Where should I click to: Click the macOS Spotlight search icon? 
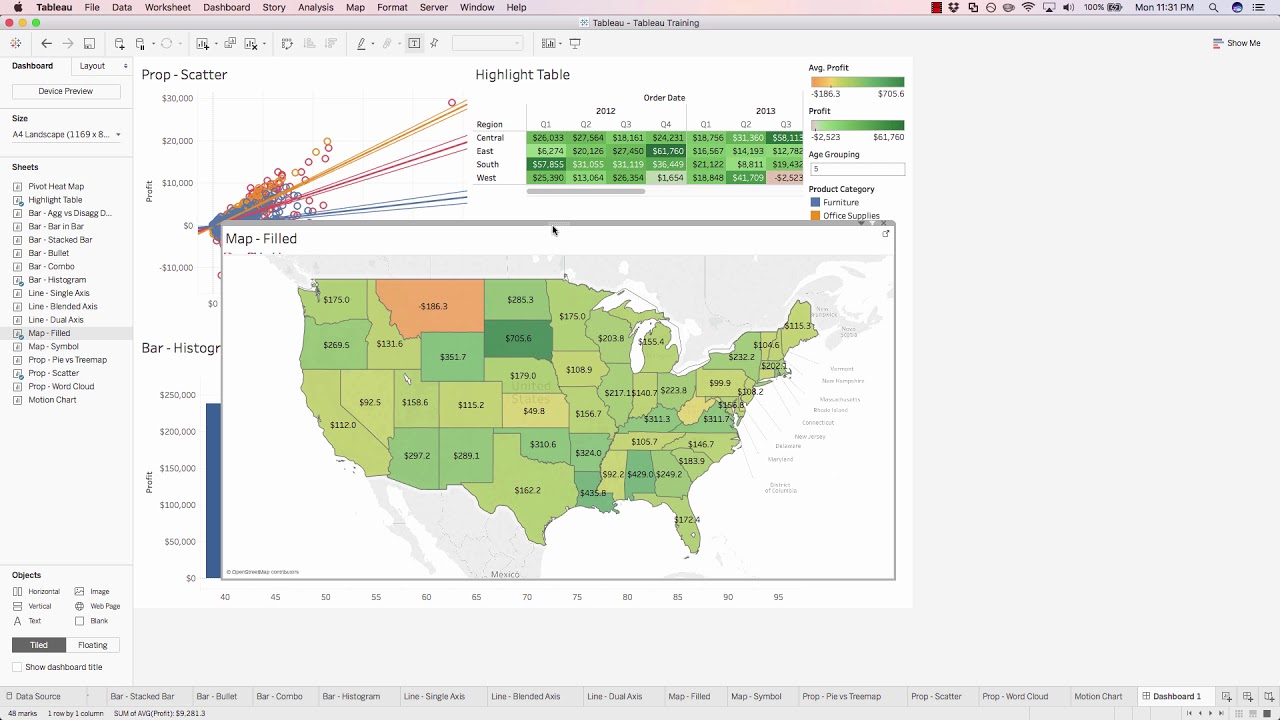pos(1213,7)
